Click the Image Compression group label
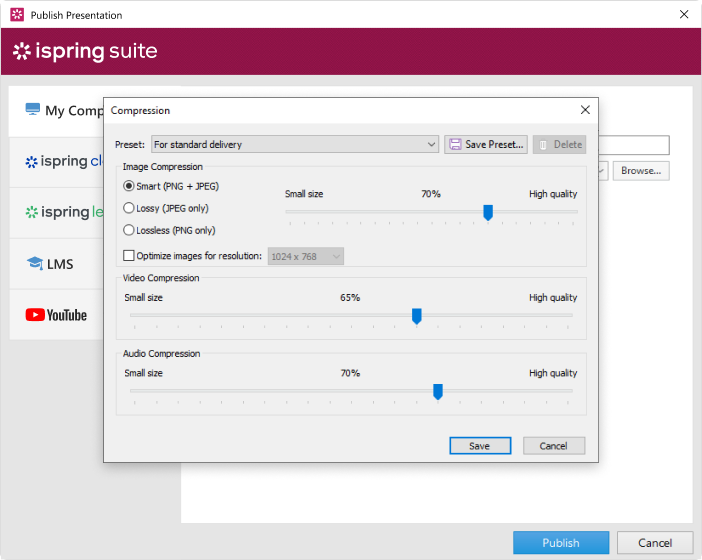The width and height of the screenshot is (702, 560). [163, 167]
